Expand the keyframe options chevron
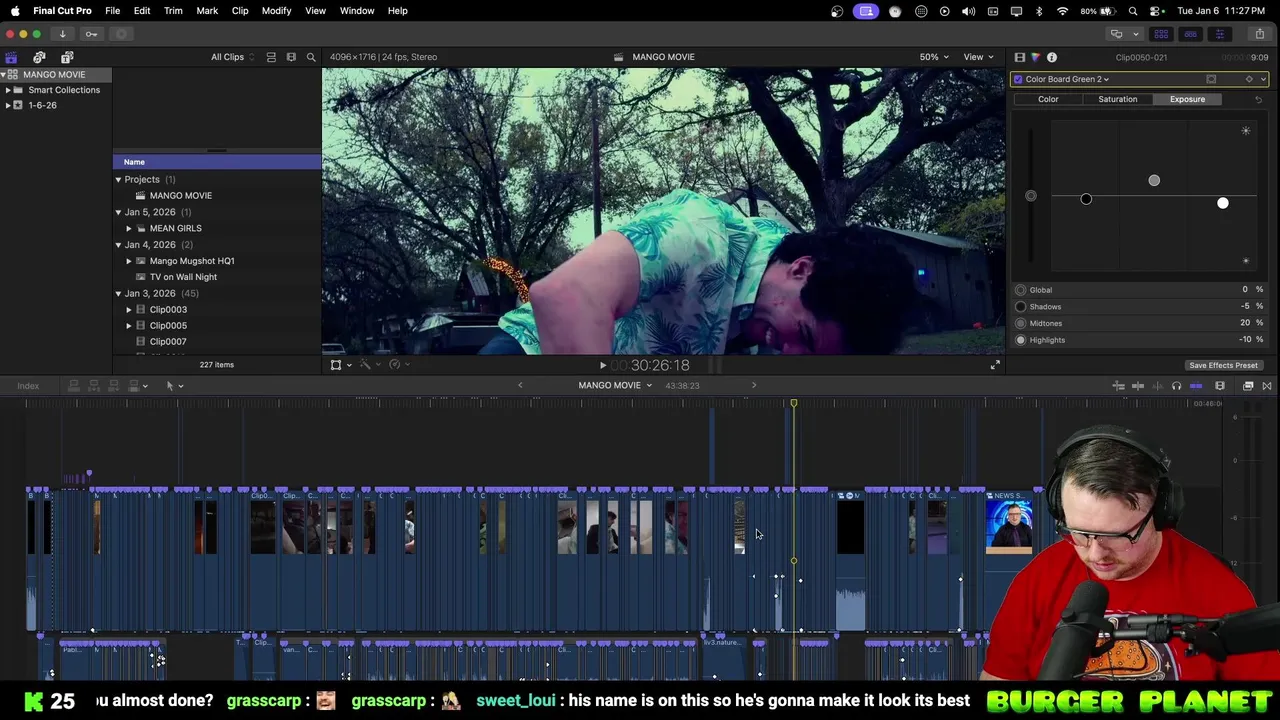This screenshot has height=720, width=1280. pos(1263,79)
